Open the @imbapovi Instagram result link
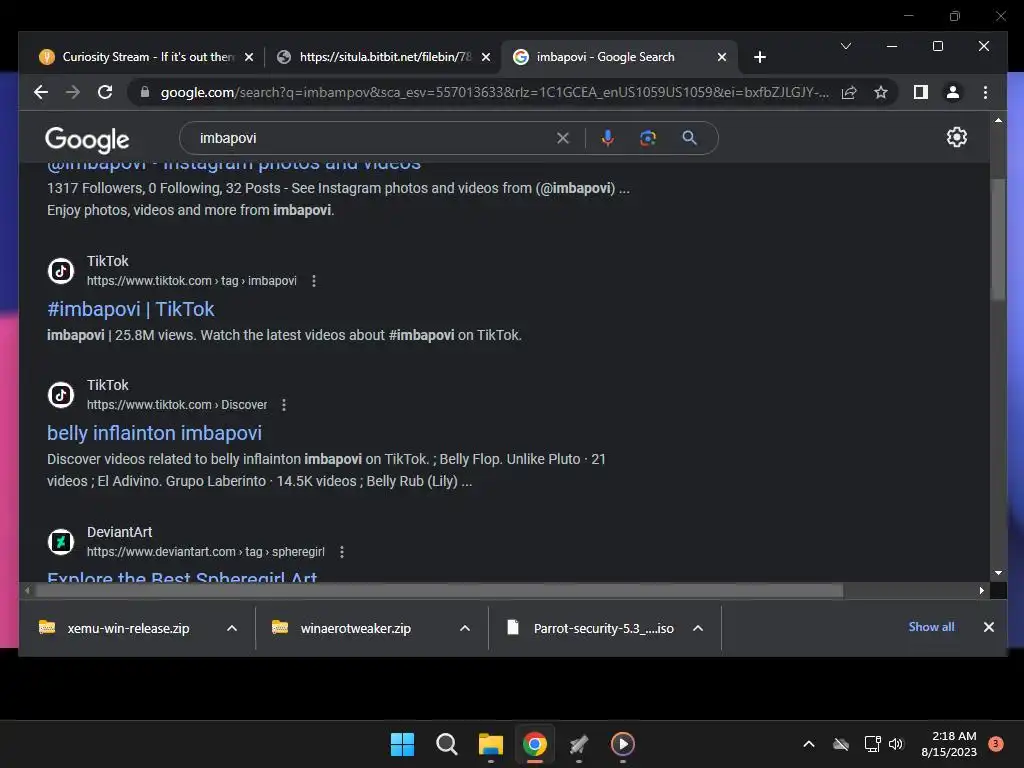Viewport: 1024px width, 768px height. click(234, 167)
